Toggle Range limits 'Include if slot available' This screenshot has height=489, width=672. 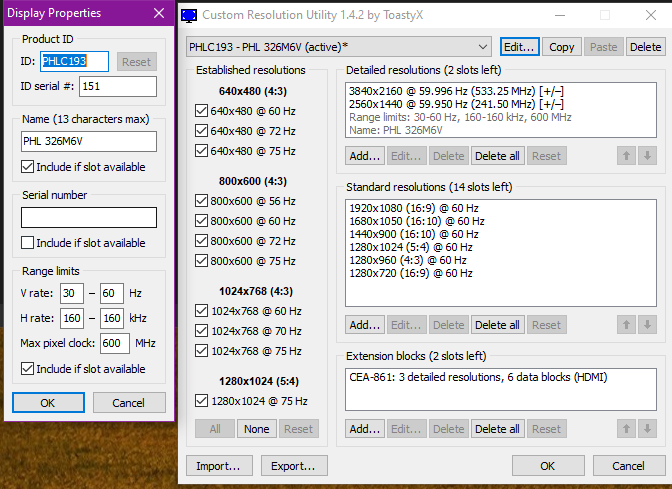point(27,369)
